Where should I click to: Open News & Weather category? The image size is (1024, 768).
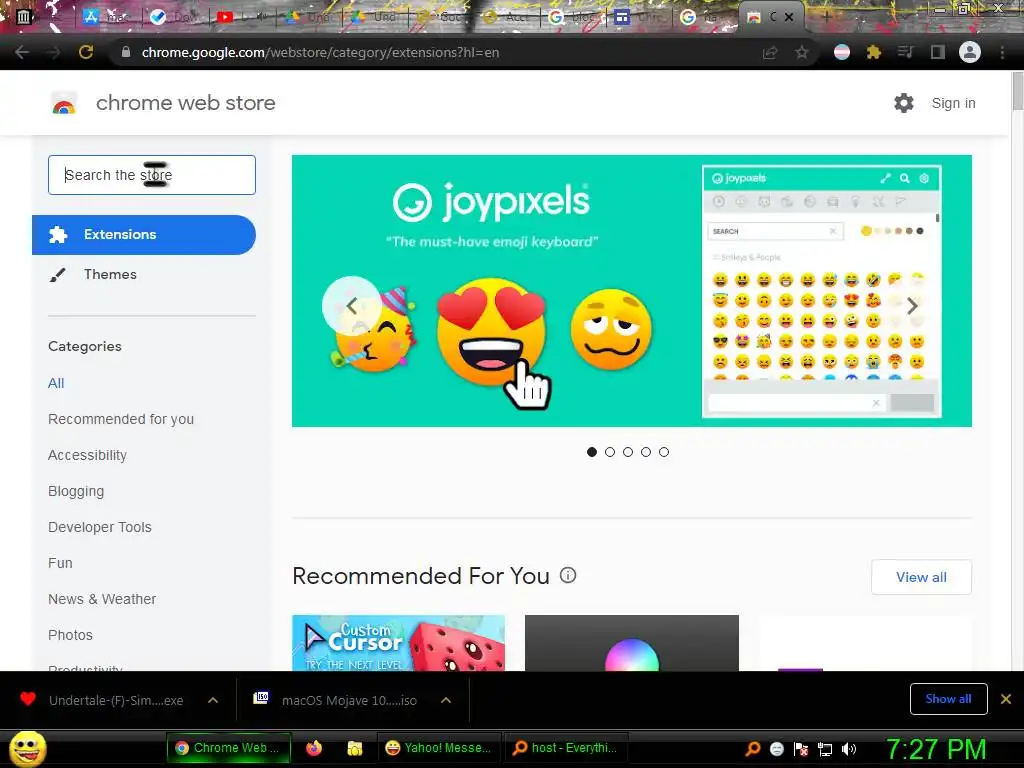(x=102, y=599)
